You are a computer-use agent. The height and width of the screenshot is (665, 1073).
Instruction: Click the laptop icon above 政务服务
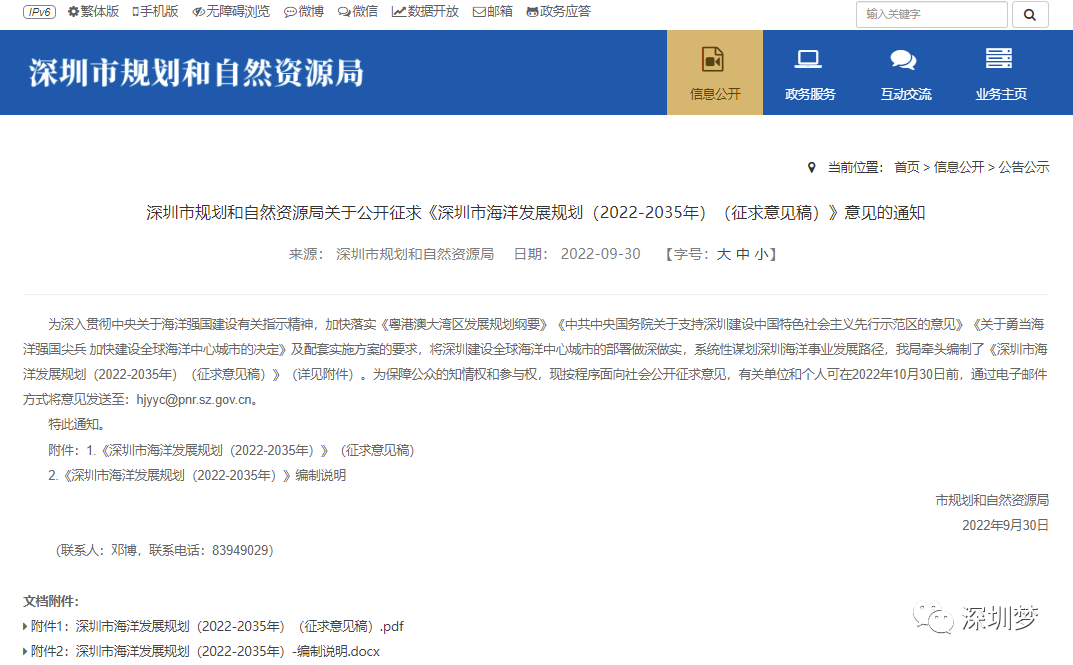[x=808, y=60]
